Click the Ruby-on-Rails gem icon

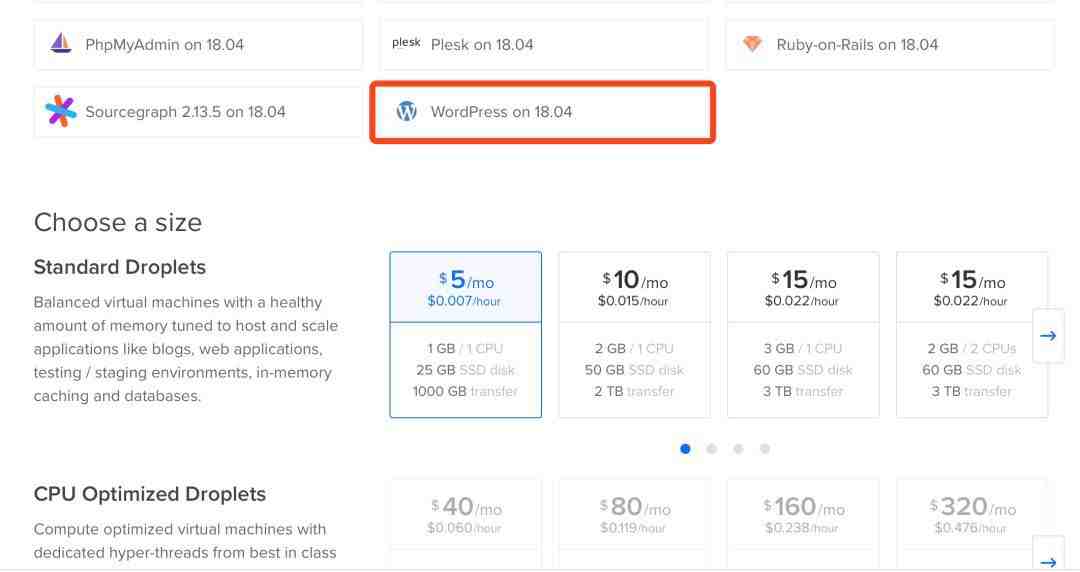752,44
